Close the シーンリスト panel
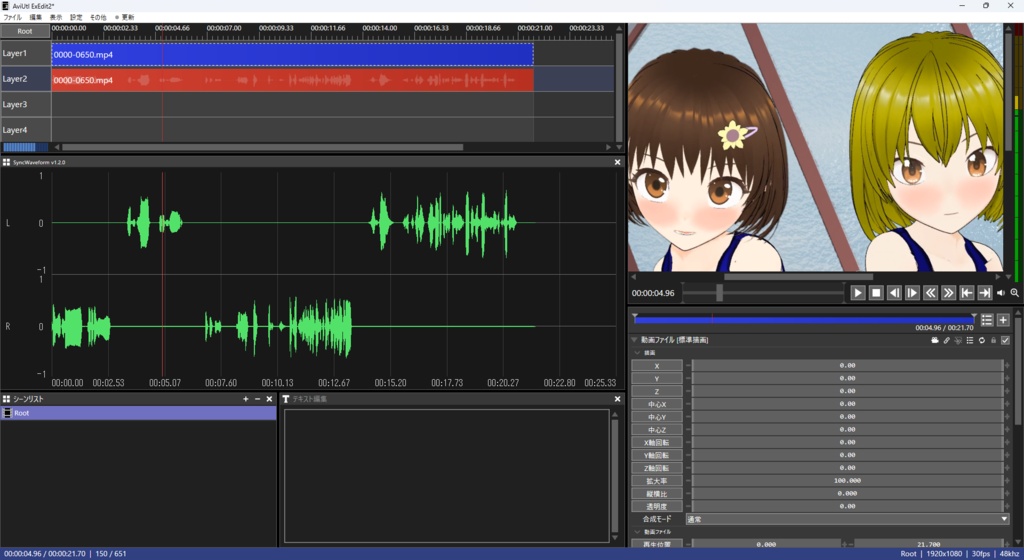1024x560 pixels. tap(269, 399)
